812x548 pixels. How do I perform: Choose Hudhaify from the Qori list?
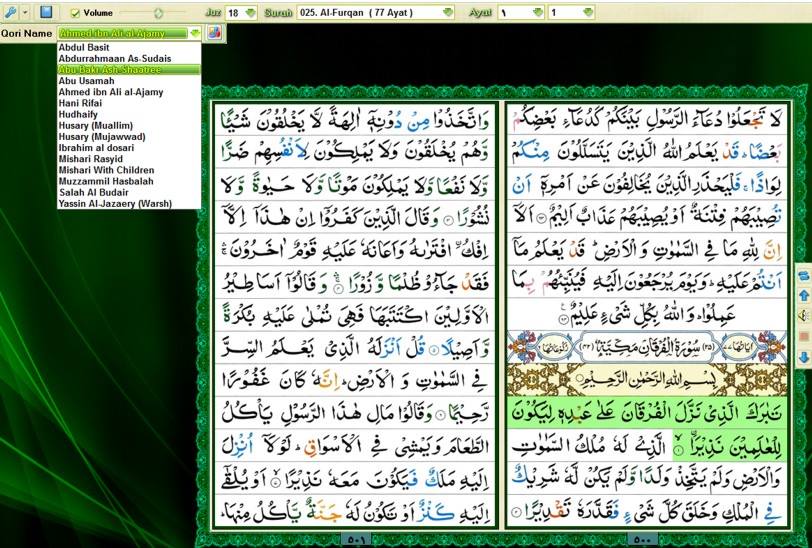point(129,114)
